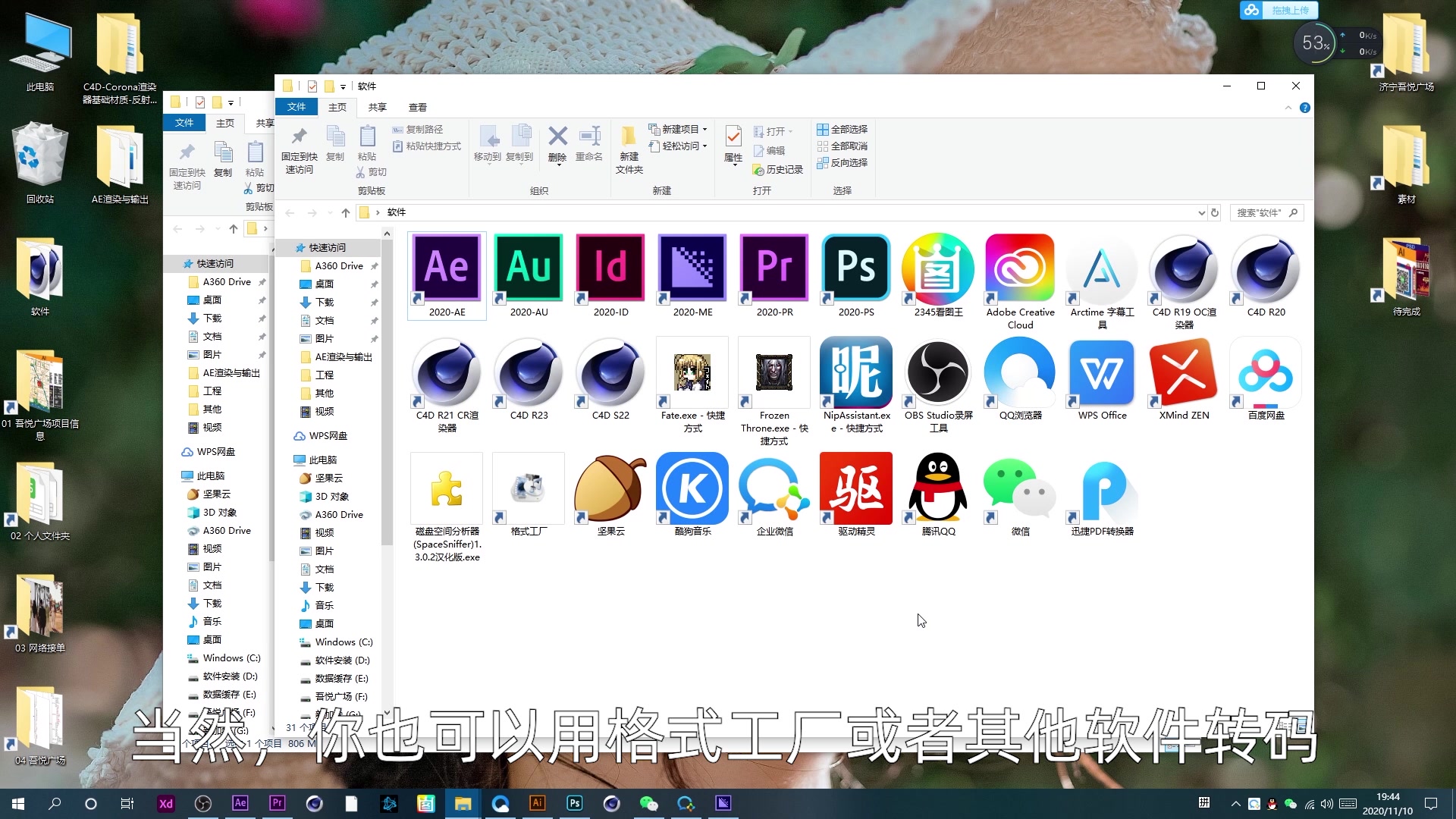1456x819 pixels.
Task: Switch to the 主页 ribbon tab
Action: click(337, 108)
